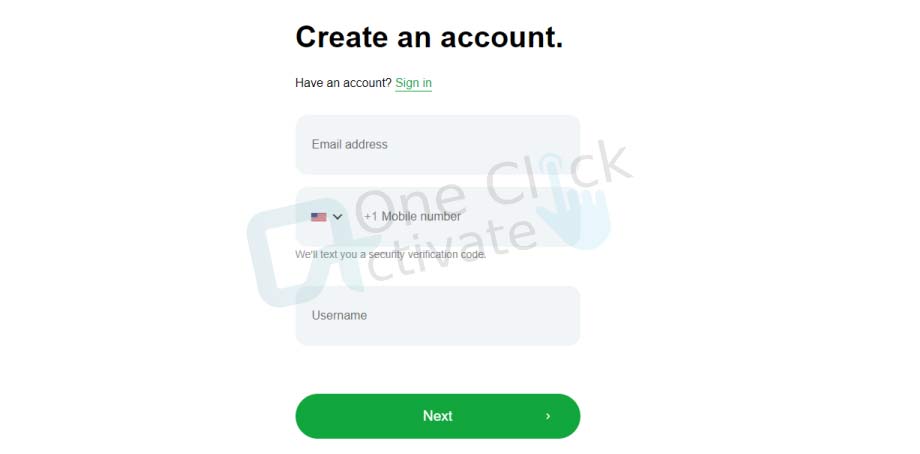Expand the country code chevron dropdown
Screen dimensions: 920x454
[337, 217]
